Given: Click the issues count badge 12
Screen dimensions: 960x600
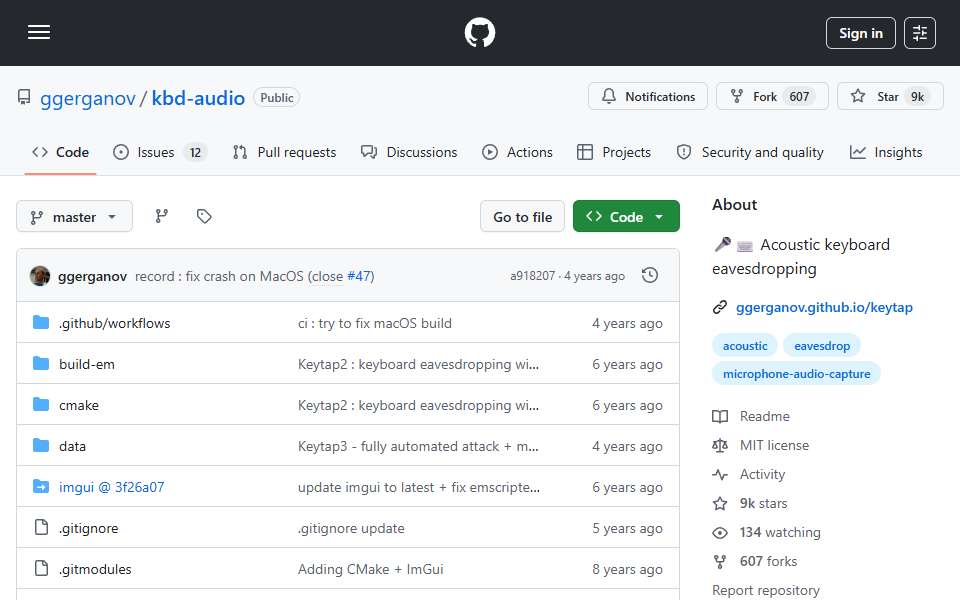Looking at the screenshot, I should click(x=195, y=152).
